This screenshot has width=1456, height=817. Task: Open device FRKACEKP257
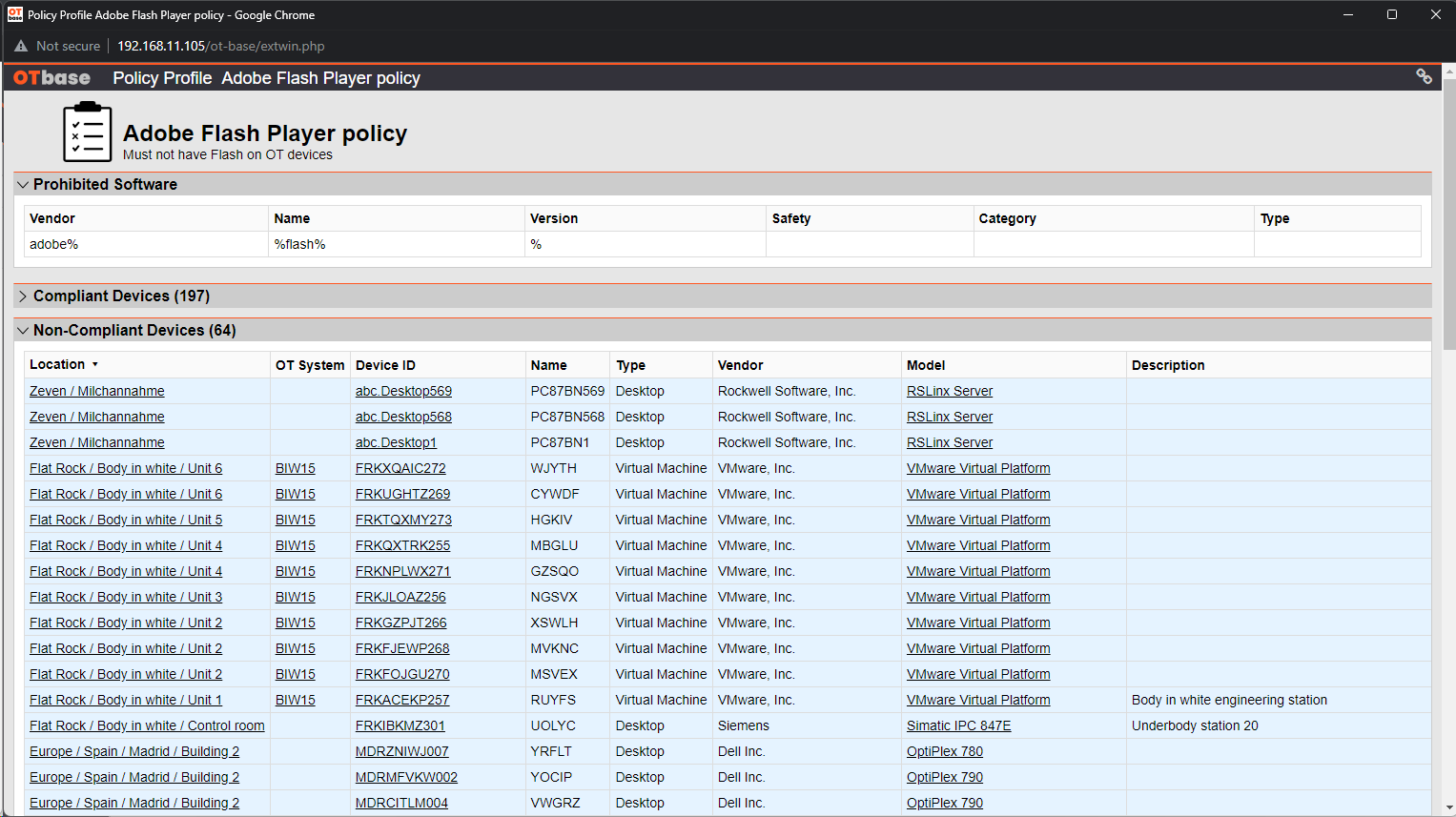402,700
